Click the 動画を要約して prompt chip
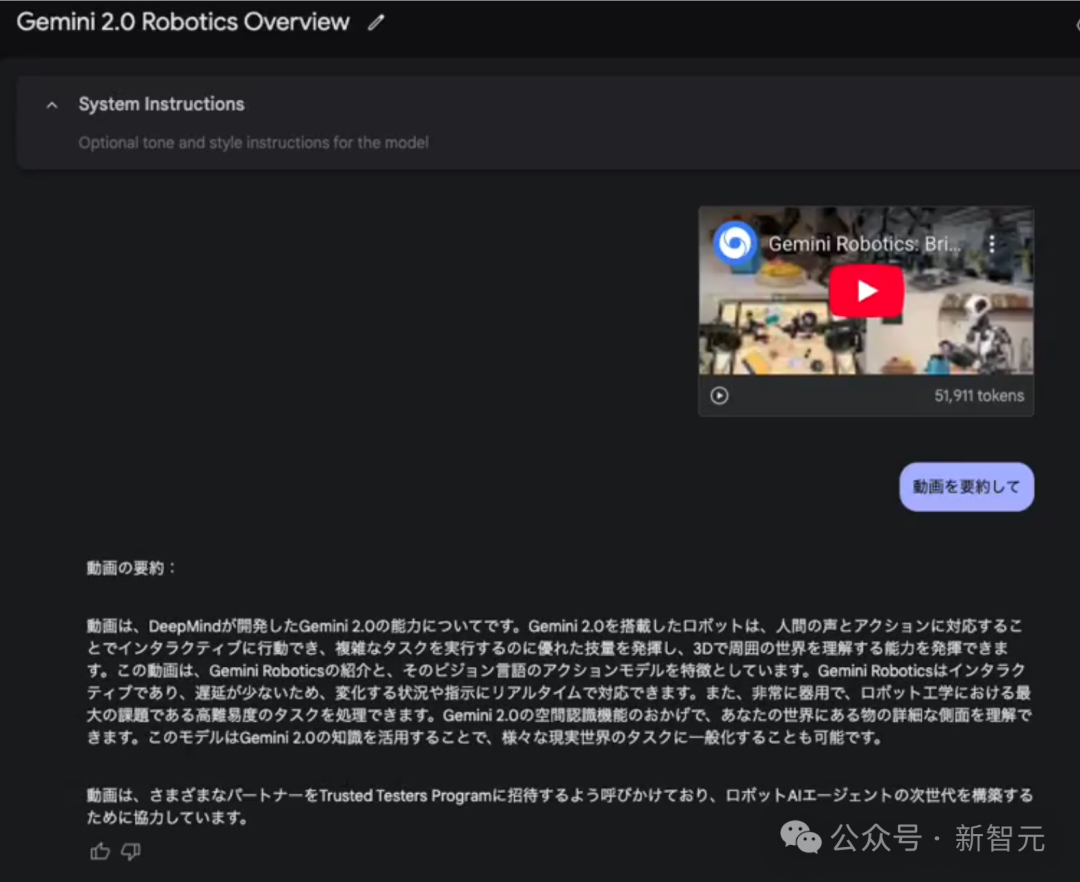The width and height of the screenshot is (1080, 882). (966, 487)
